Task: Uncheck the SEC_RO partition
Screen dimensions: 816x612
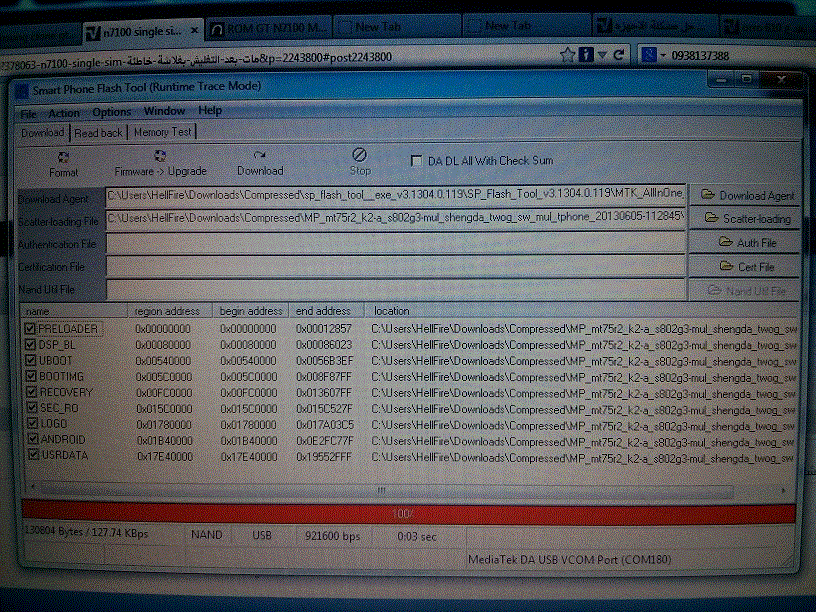Action: click(x=32, y=407)
